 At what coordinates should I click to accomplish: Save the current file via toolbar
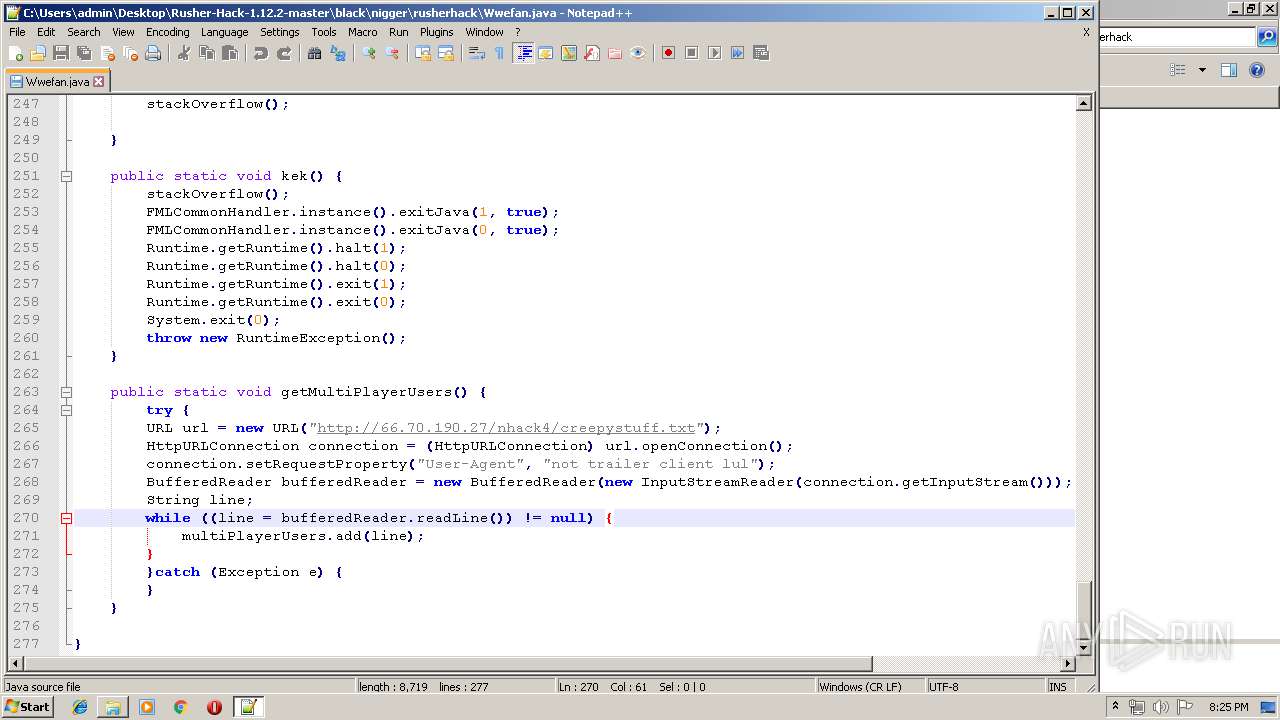(x=61, y=53)
